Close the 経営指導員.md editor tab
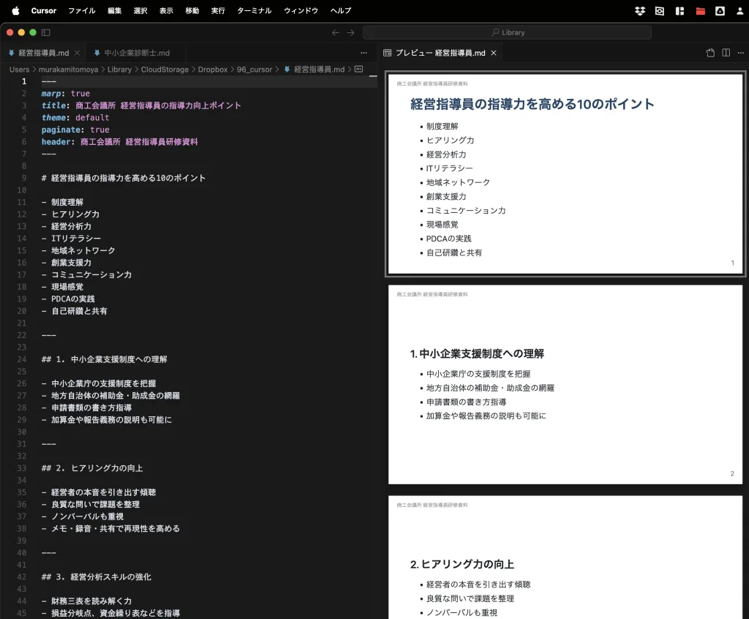The image size is (749, 619). [78, 53]
